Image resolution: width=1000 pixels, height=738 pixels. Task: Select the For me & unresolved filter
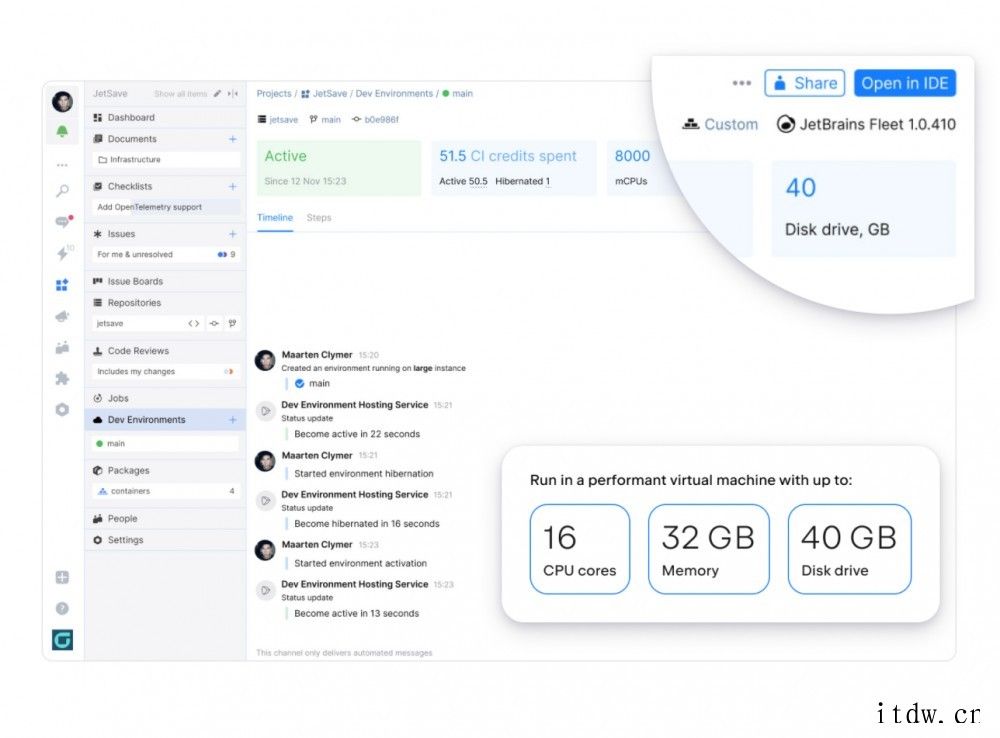166,255
